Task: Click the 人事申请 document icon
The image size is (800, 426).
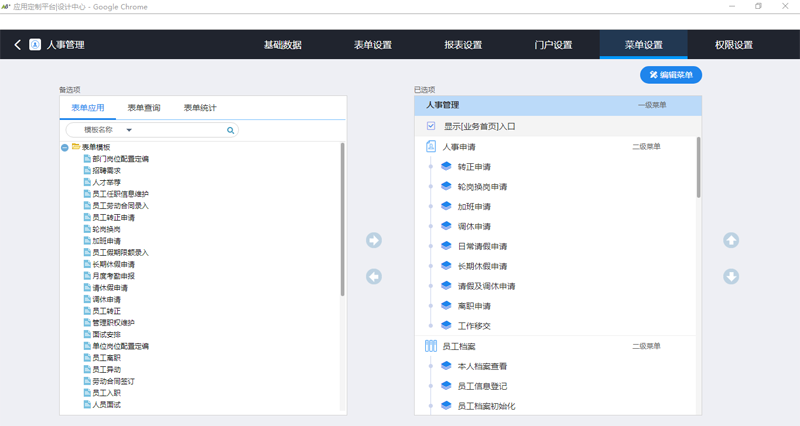Action: click(432, 147)
